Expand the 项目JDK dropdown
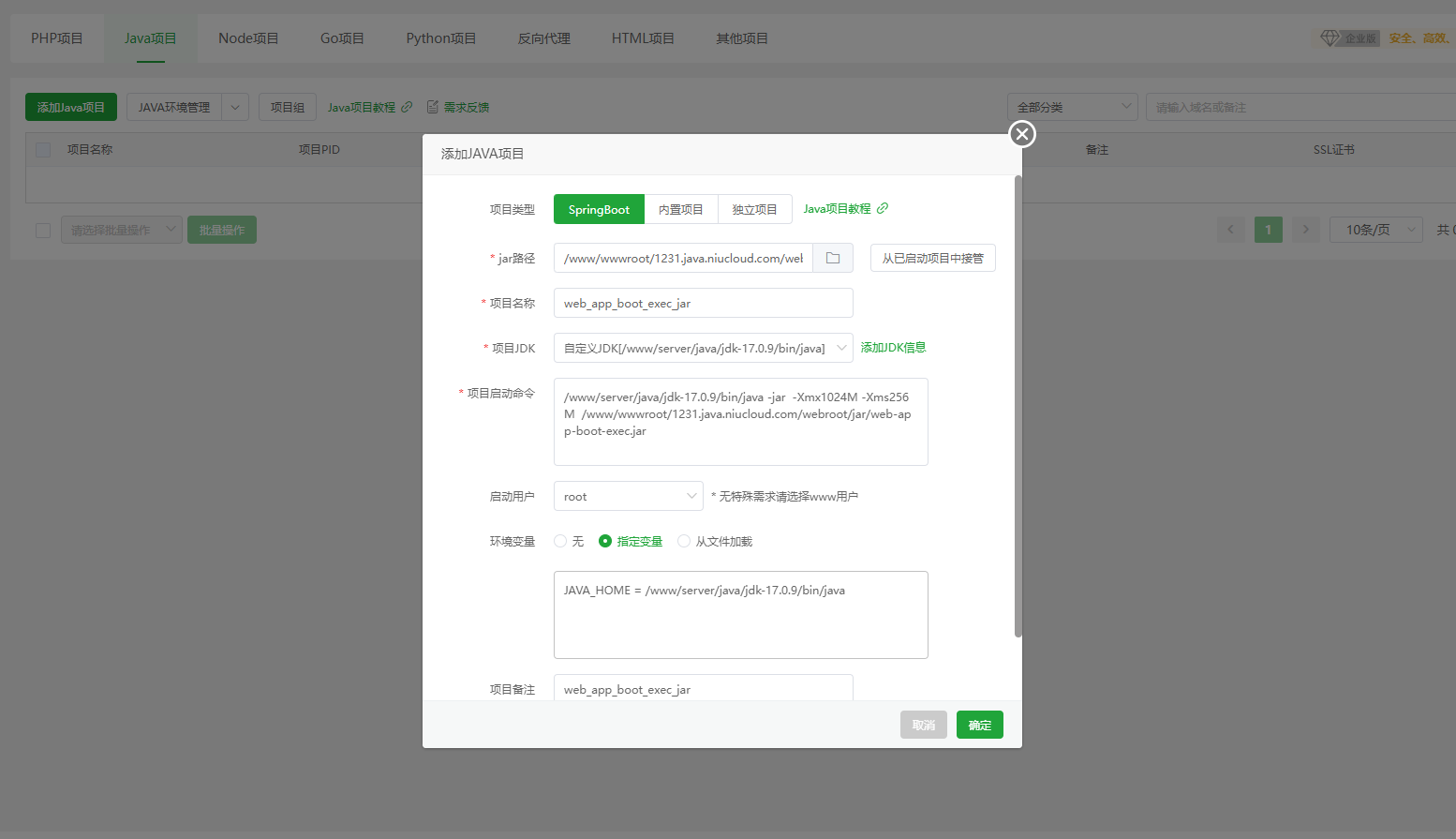 (840, 348)
